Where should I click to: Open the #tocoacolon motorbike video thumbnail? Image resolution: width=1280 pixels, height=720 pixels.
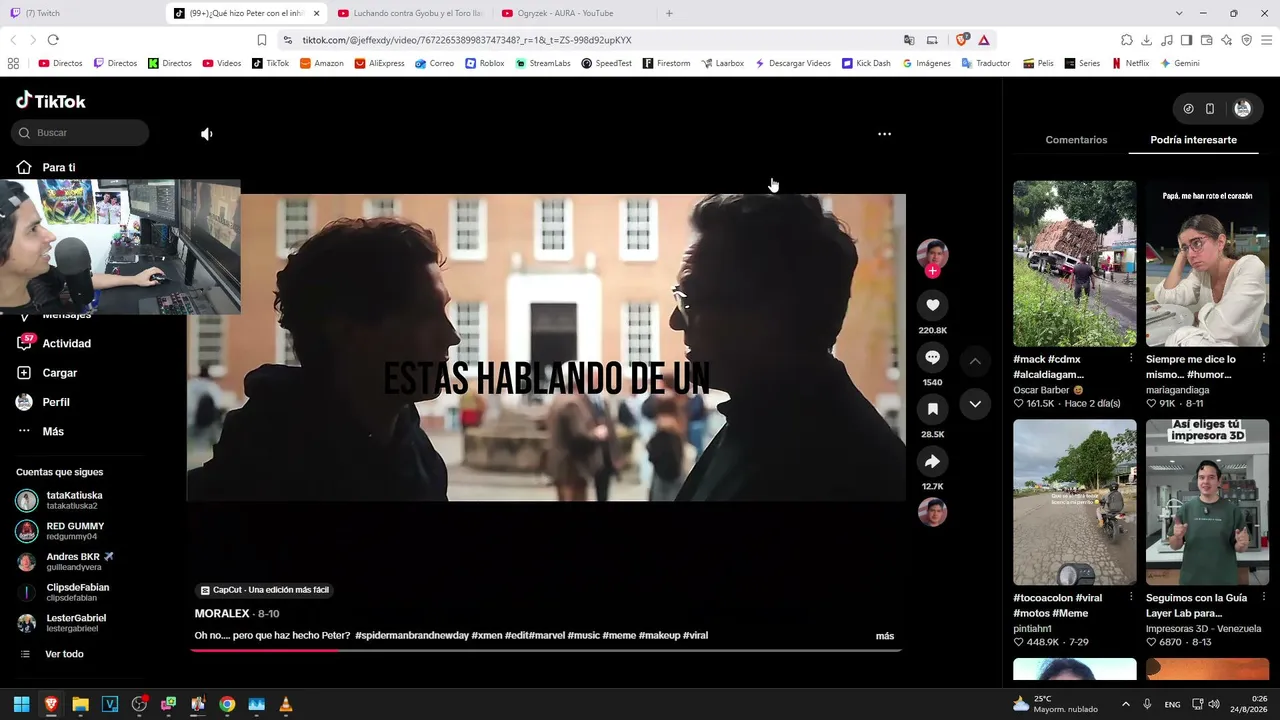point(1074,502)
